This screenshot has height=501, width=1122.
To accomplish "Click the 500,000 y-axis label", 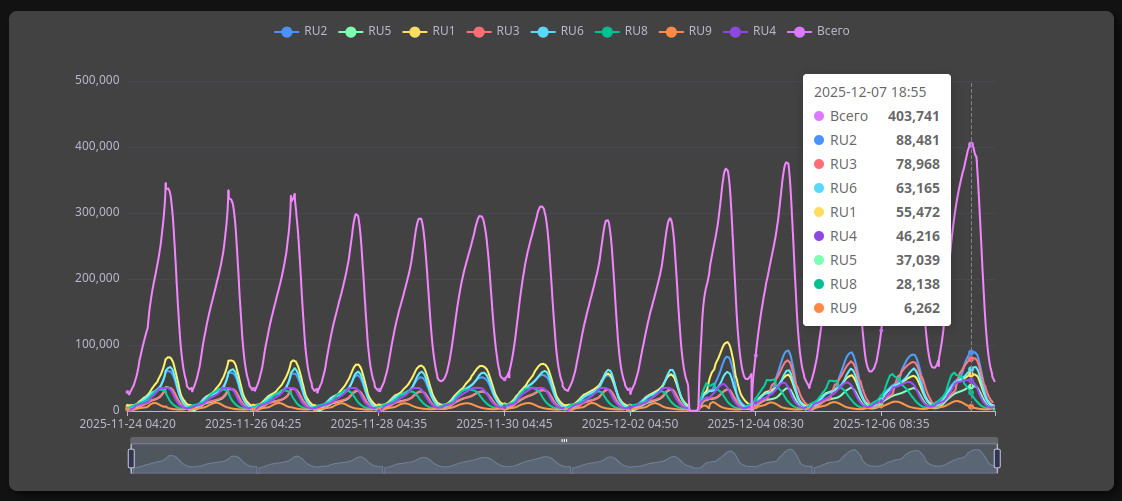I will (x=97, y=81).
